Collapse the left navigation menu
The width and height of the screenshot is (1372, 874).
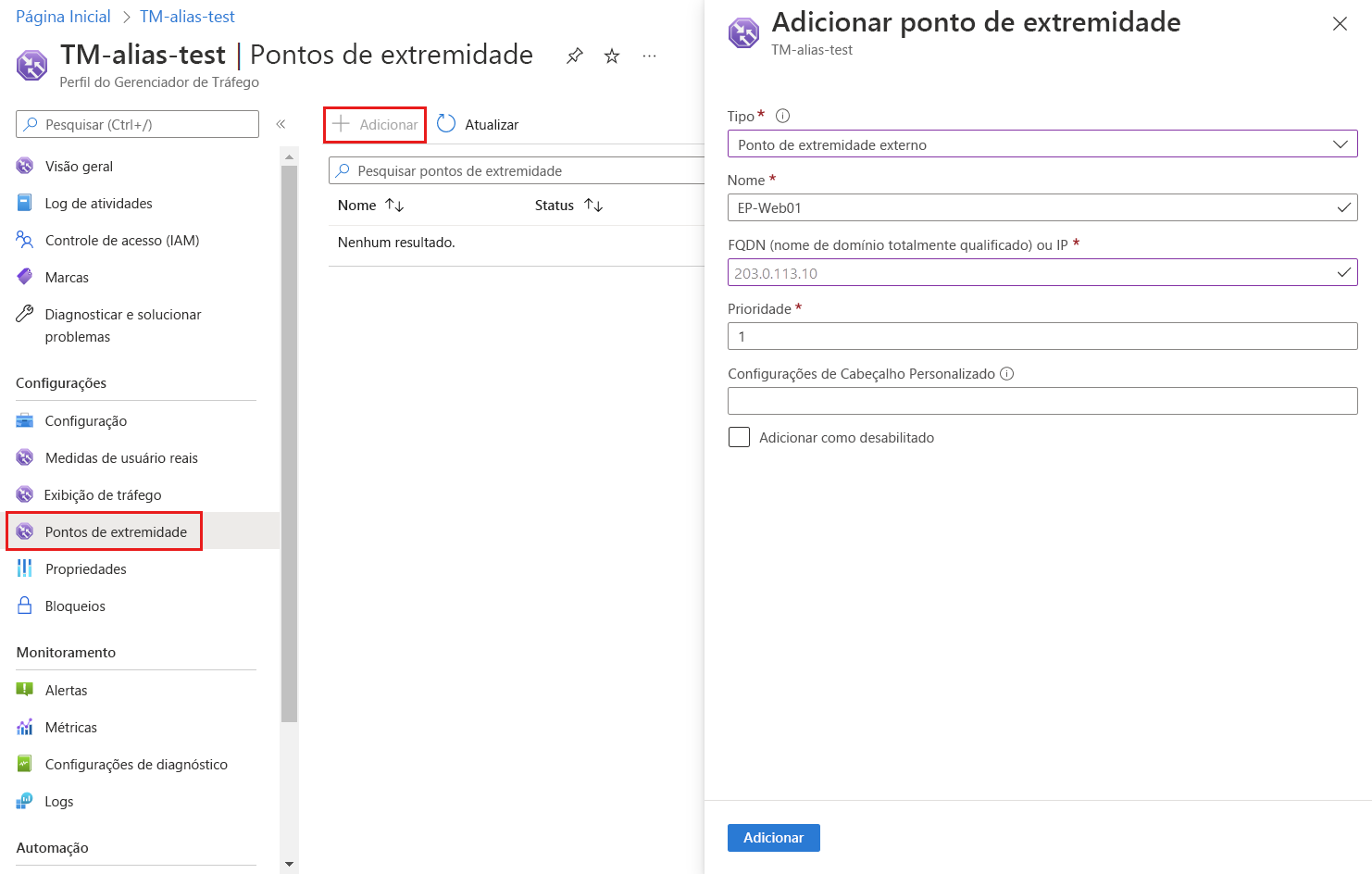(281, 124)
